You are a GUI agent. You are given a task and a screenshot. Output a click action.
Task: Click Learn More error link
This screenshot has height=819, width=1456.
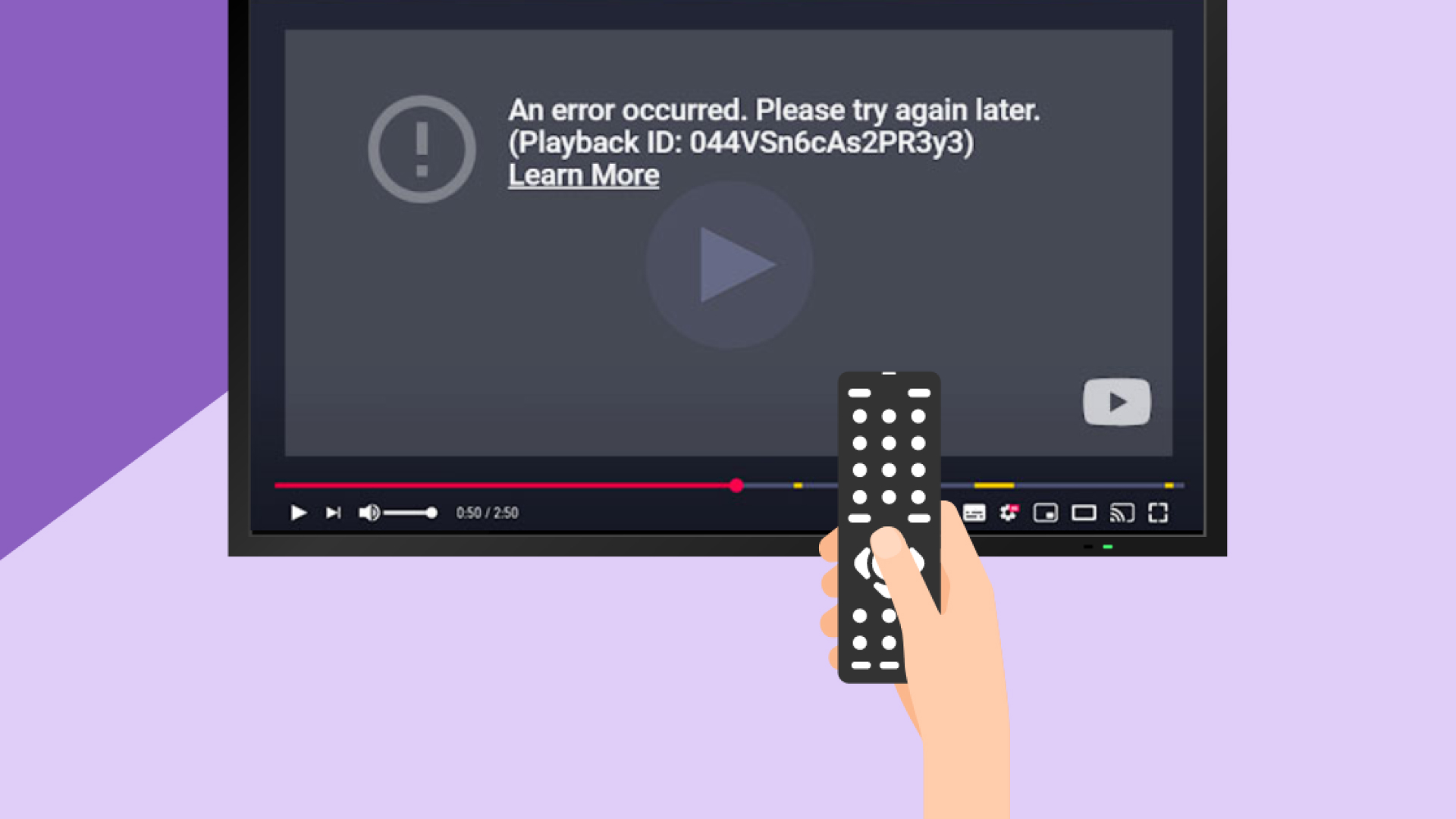(583, 175)
